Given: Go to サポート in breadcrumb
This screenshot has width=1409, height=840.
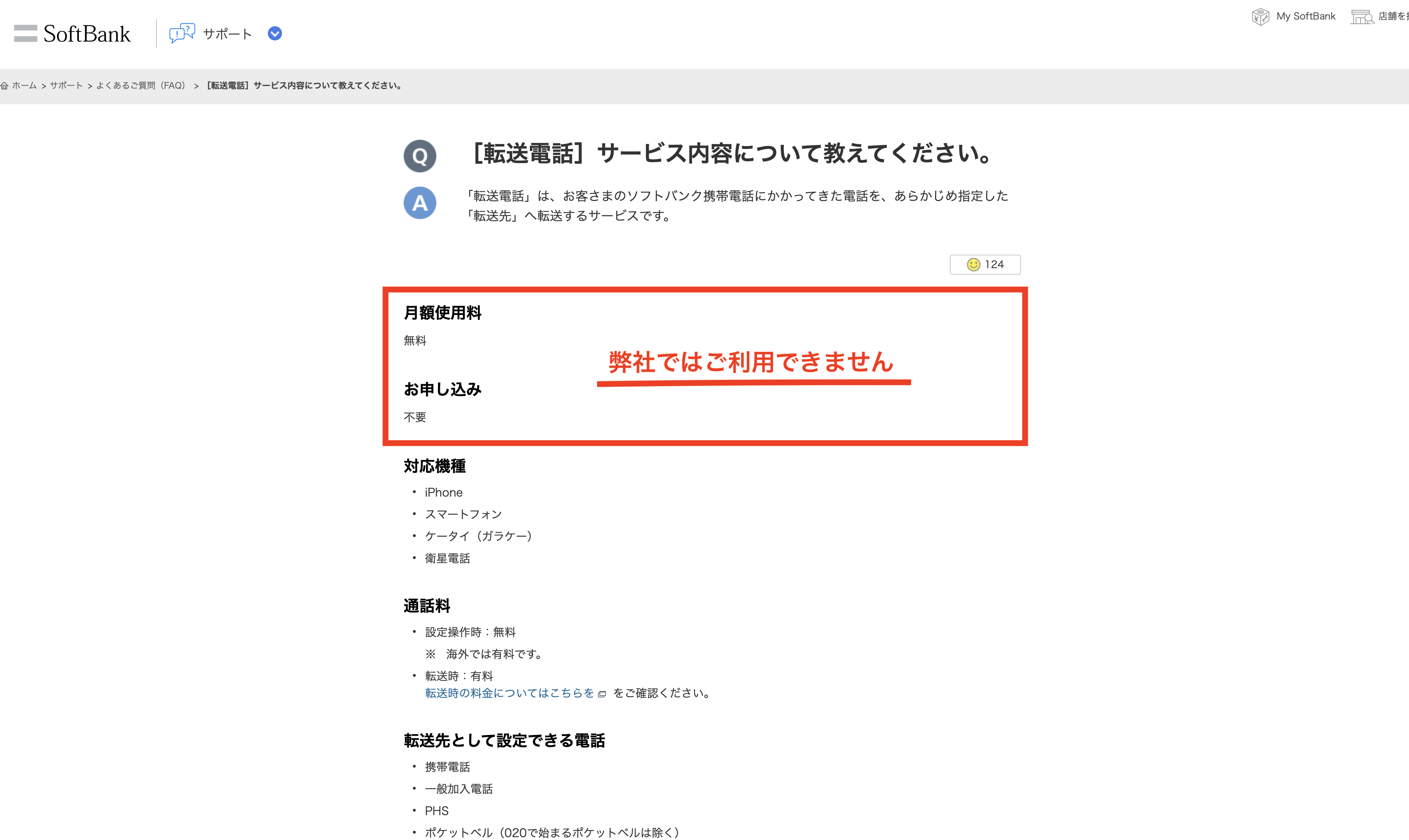Looking at the screenshot, I should (66, 85).
